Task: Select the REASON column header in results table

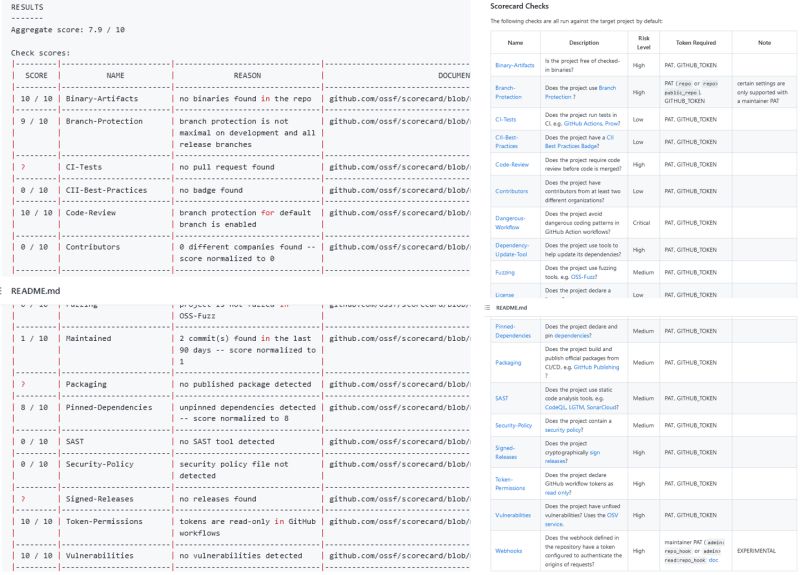Action: click(x=247, y=76)
